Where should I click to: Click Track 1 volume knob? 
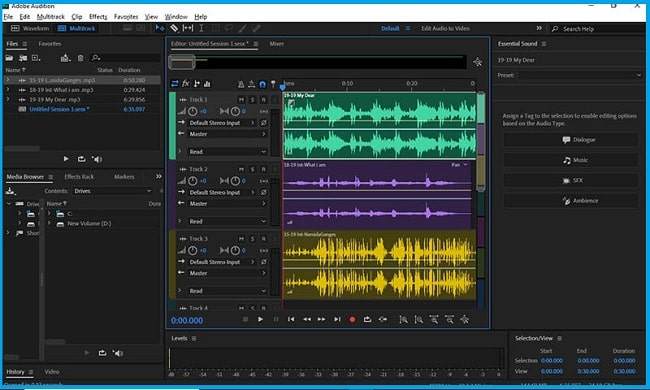192,111
